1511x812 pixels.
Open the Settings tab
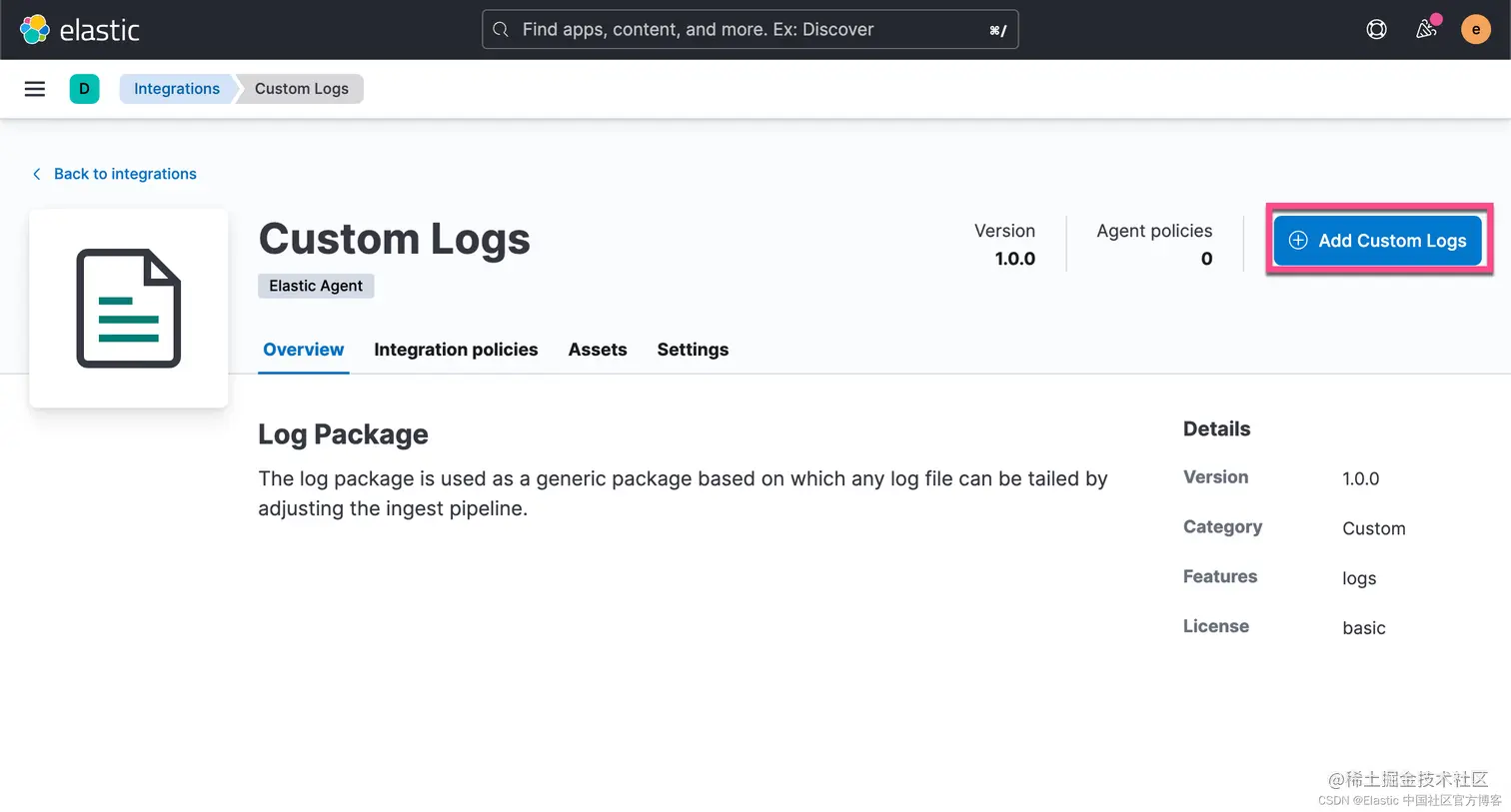[x=693, y=350]
